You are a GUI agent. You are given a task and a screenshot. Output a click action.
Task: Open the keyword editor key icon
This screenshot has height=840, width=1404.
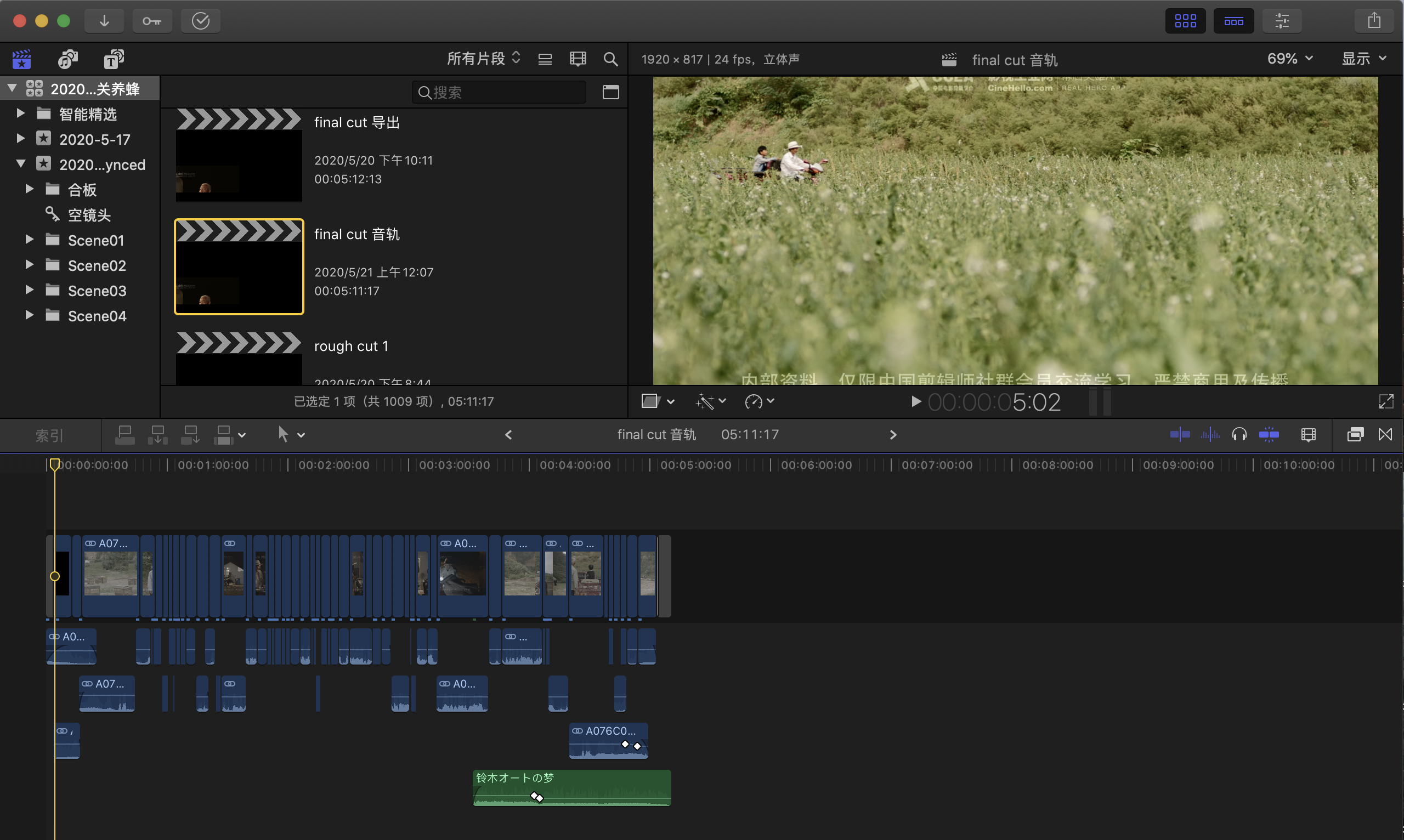pyautogui.click(x=152, y=21)
